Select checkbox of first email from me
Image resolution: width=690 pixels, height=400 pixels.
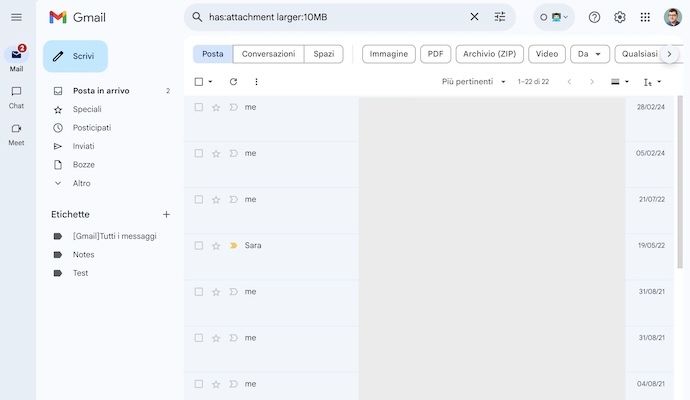[199, 107]
